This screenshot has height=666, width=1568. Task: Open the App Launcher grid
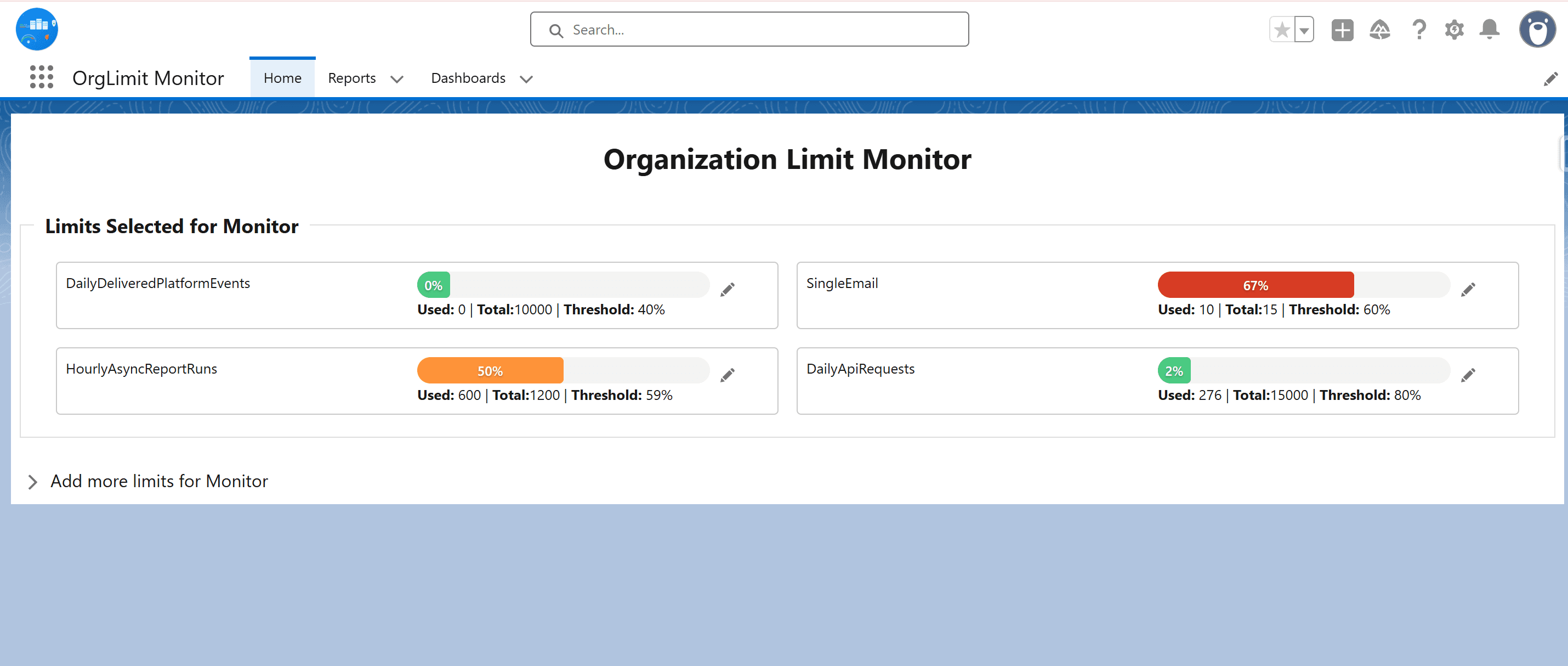pyautogui.click(x=41, y=77)
